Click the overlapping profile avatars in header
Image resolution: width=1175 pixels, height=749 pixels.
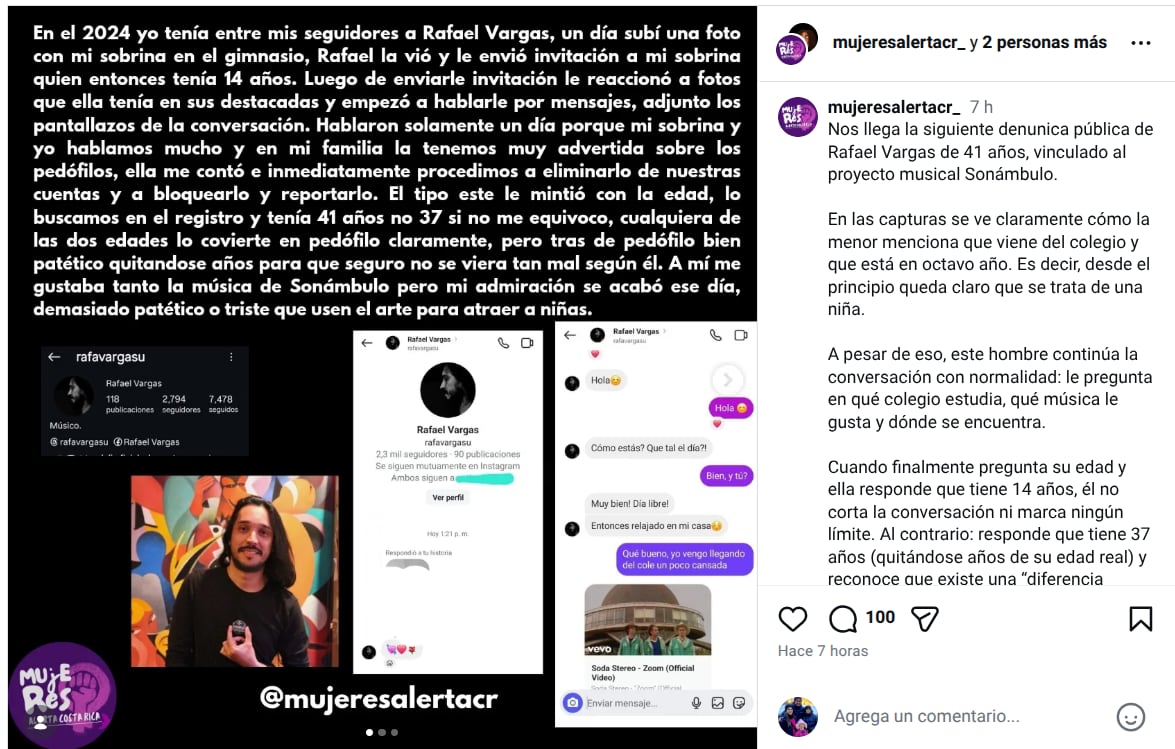pyautogui.click(x=797, y=44)
